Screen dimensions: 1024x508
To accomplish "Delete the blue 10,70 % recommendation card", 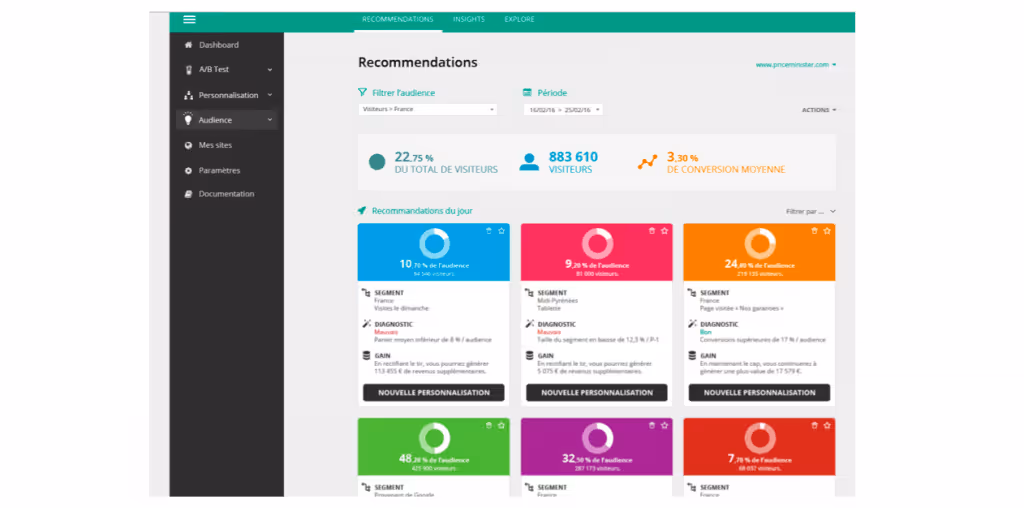I will pyautogui.click(x=488, y=230).
